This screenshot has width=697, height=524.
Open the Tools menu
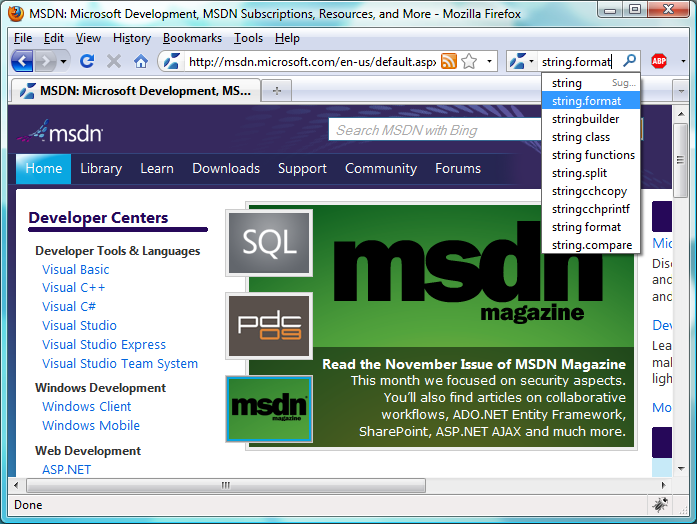click(x=248, y=38)
